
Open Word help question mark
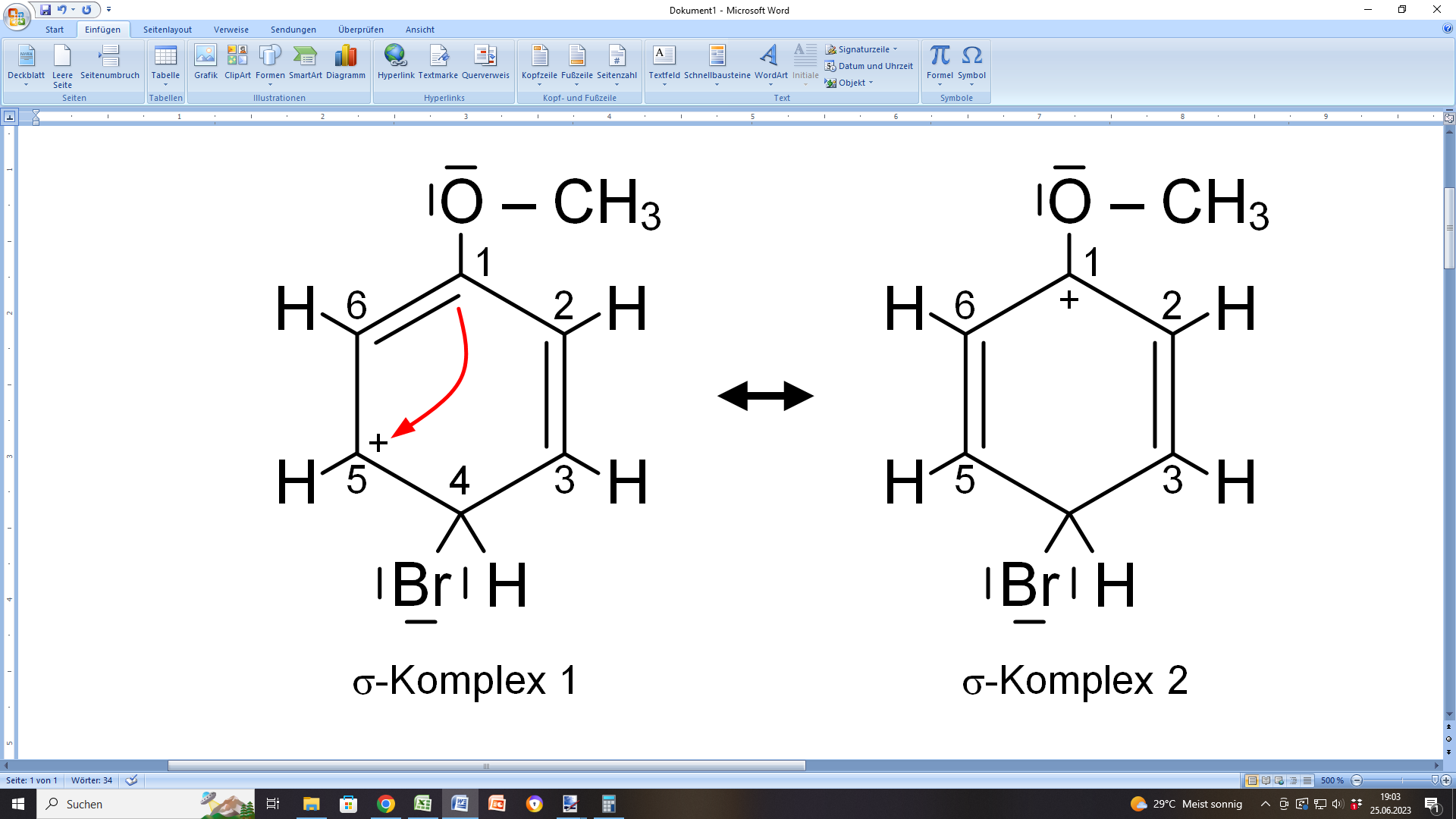pos(1448,29)
